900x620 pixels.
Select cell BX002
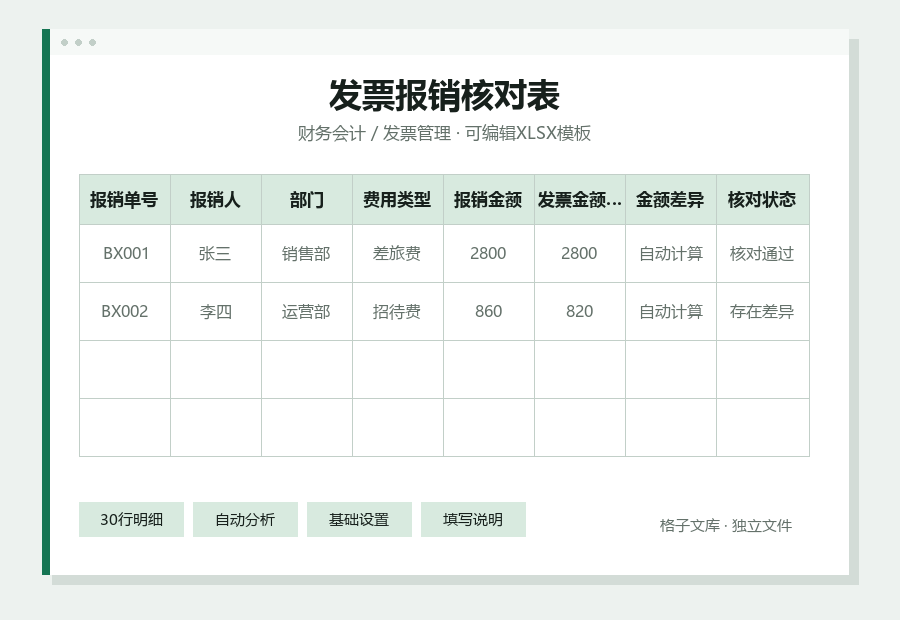click(x=125, y=311)
